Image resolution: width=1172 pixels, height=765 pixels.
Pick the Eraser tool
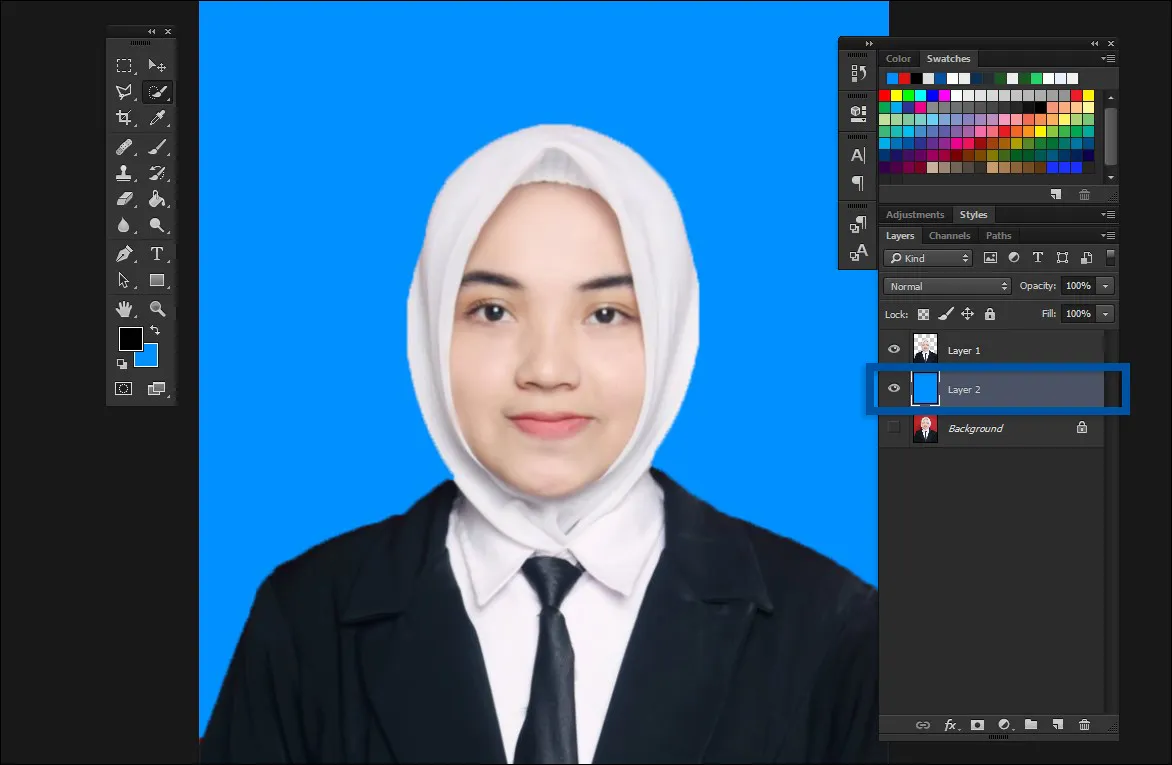[125, 199]
